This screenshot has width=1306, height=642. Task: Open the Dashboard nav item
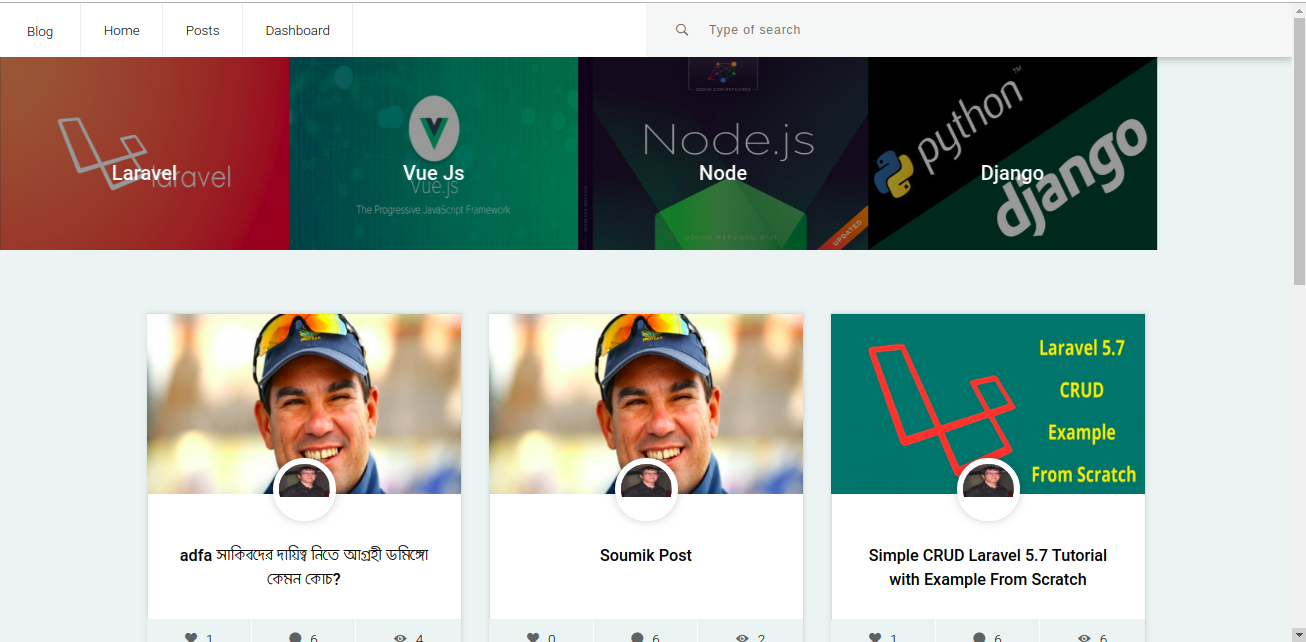tap(298, 30)
